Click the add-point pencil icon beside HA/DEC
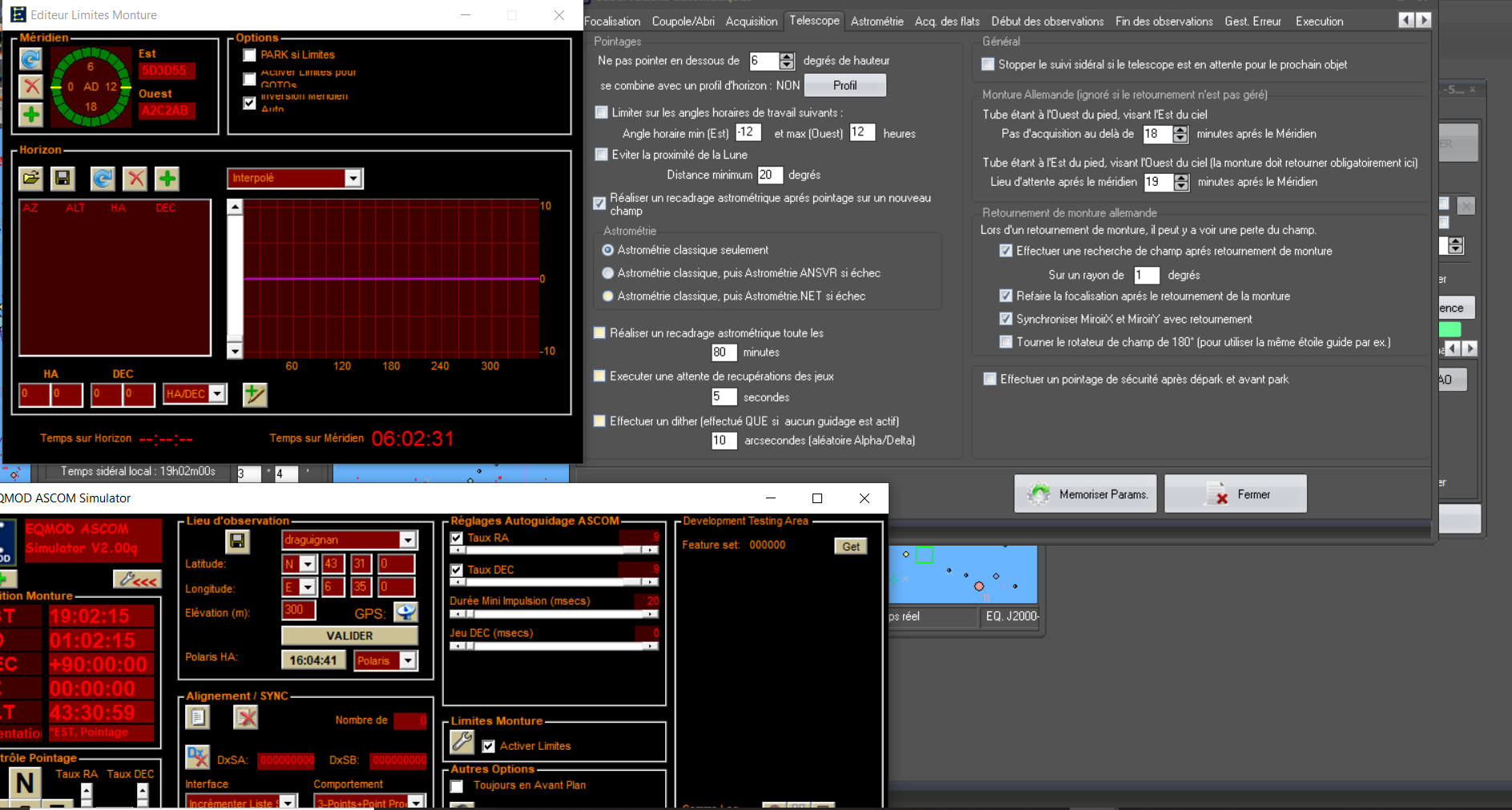The height and width of the screenshot is (810, 1512). pos(254,394)
